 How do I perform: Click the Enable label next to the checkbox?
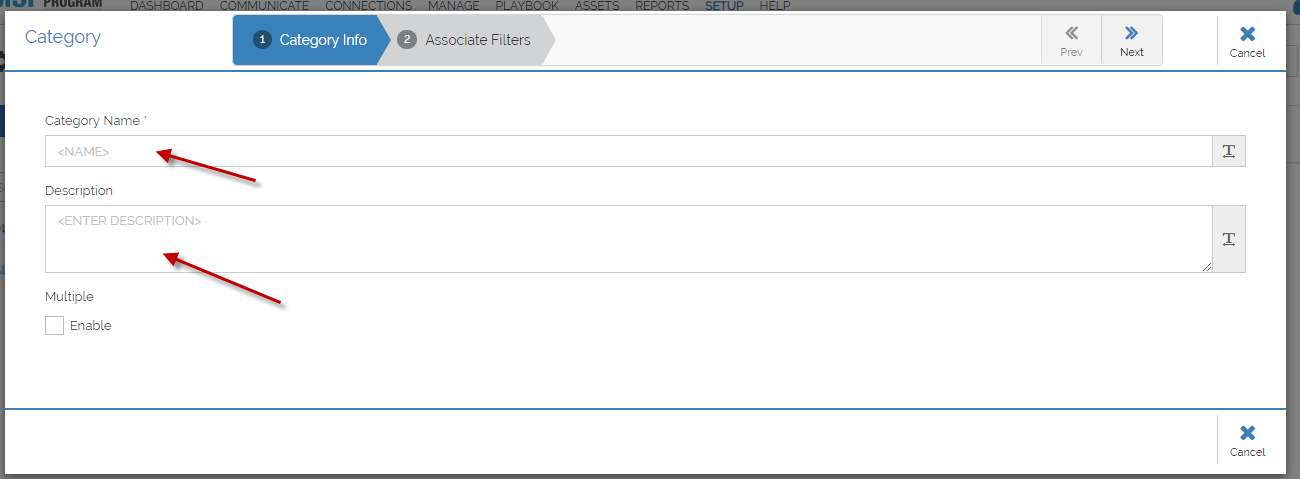click(x=91, y=326)
